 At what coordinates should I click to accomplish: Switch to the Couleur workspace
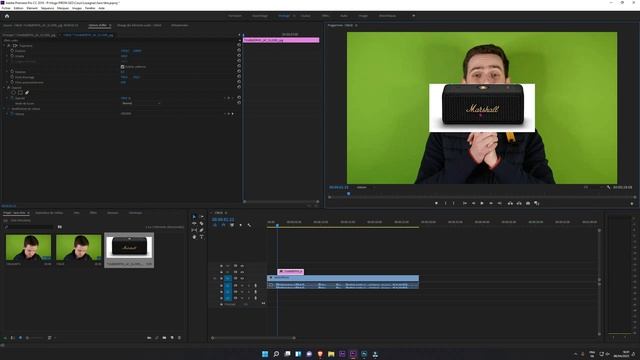(306, 16)
